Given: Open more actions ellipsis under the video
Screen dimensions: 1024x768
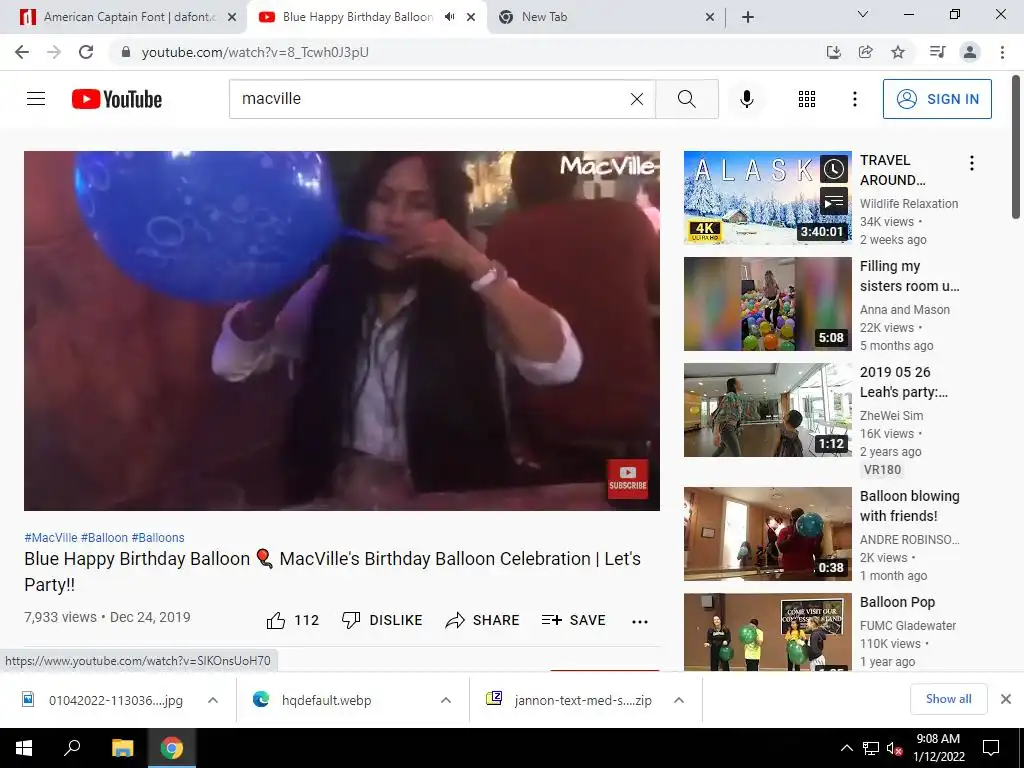Looking at the screenshot, I should tap(640, 621).
